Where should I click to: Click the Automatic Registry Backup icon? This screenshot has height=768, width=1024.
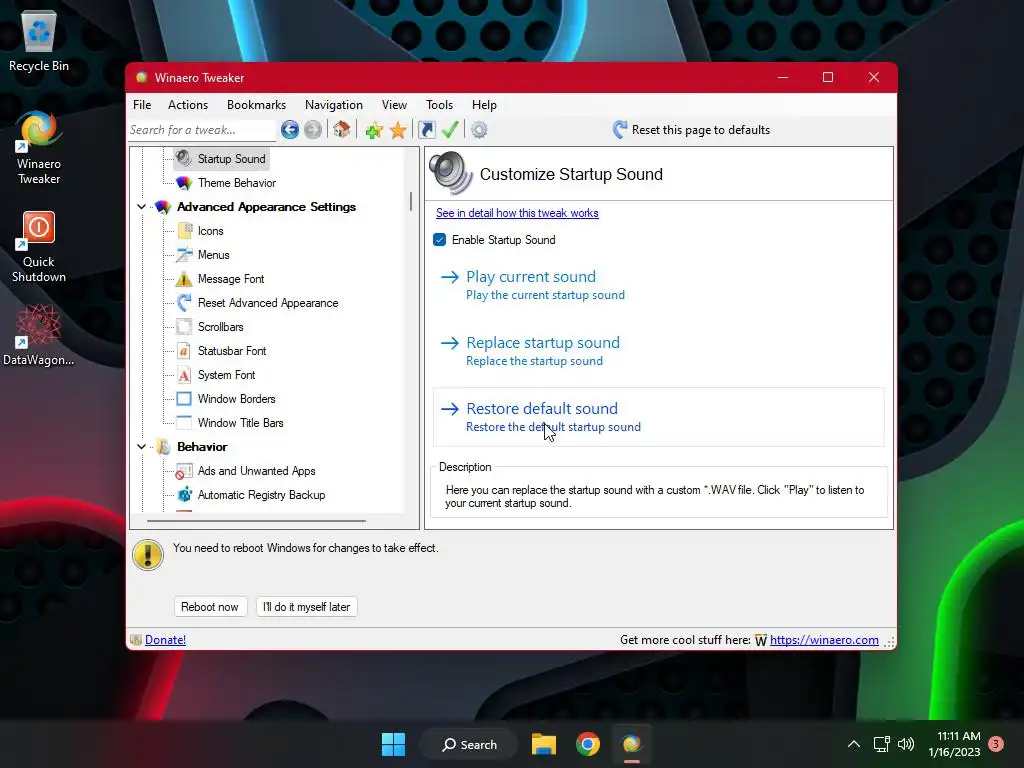185,494
